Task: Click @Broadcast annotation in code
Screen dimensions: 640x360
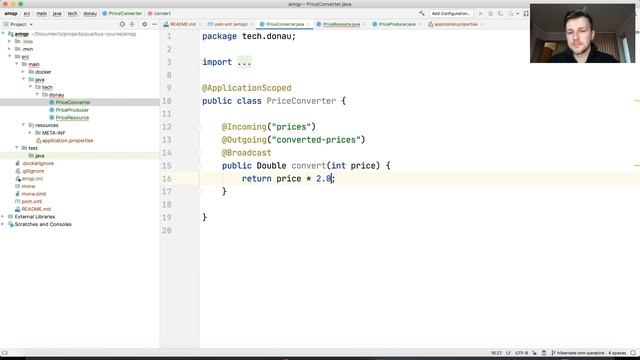Action: click(247, 153)
